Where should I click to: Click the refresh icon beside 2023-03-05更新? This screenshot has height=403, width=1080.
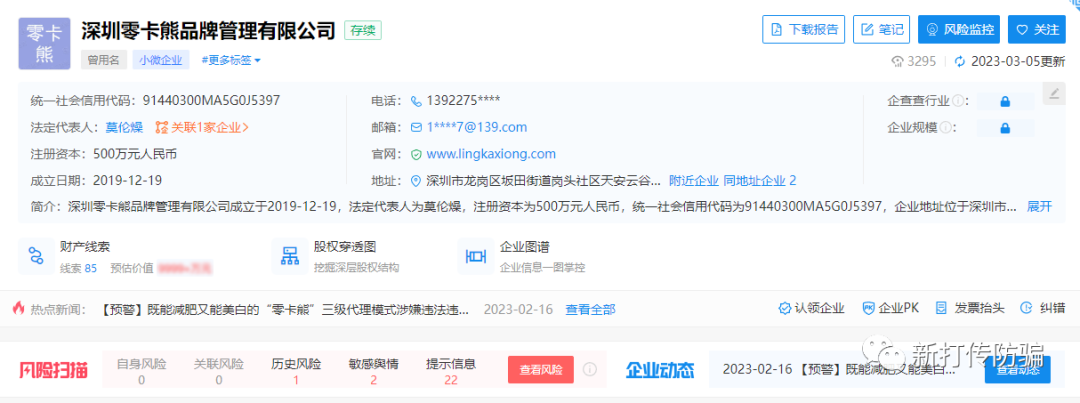(x=960, y=61)
